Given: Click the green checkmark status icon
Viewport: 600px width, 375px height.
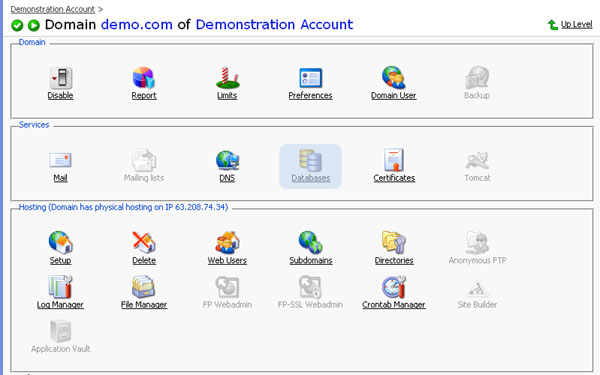Looking at the screenshot, I should pyautogui.click(x=17, y=25).
